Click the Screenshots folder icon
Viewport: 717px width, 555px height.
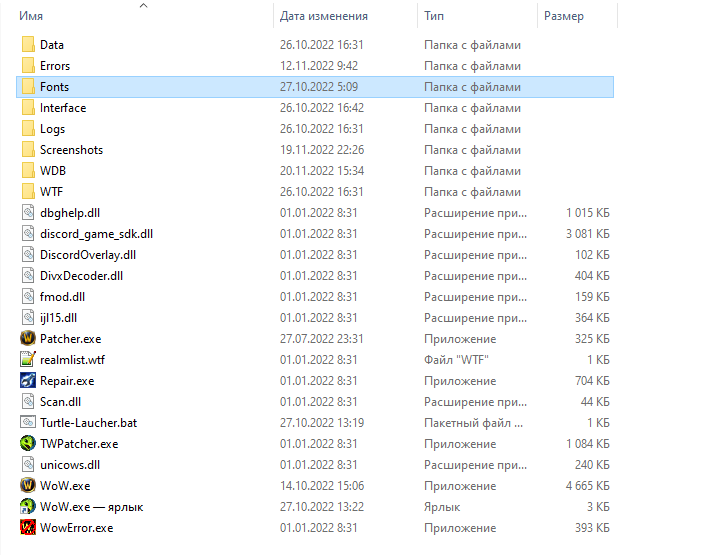coord(28,150)
